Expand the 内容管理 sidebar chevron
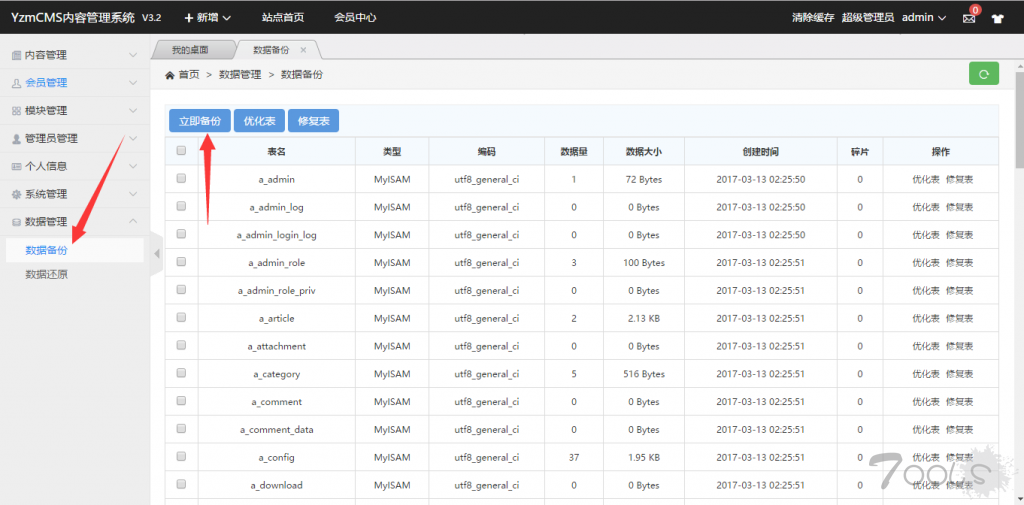1024x505 pixels. tap(133, 56)
